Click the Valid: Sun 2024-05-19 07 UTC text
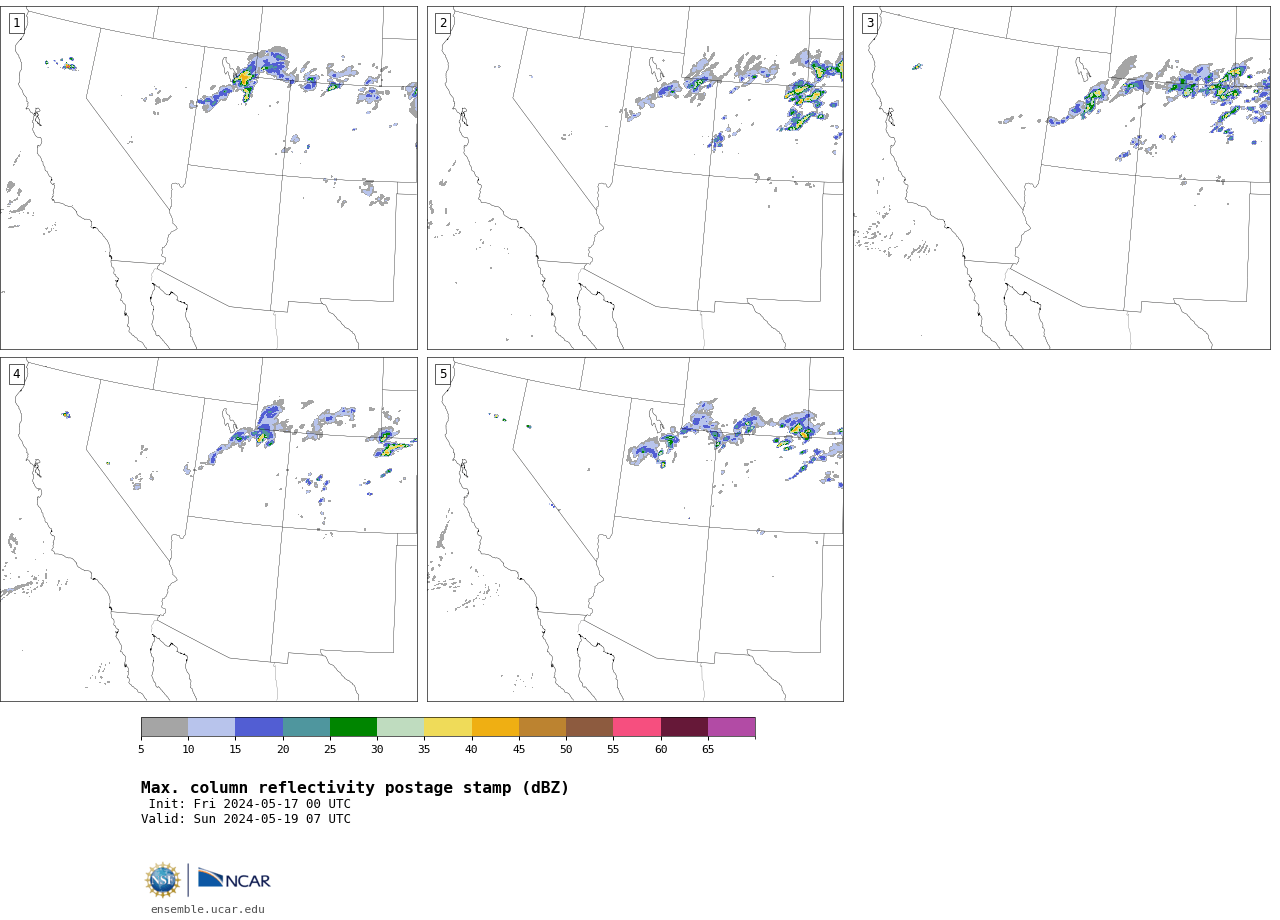1280x920 pixels. (246, 819)
